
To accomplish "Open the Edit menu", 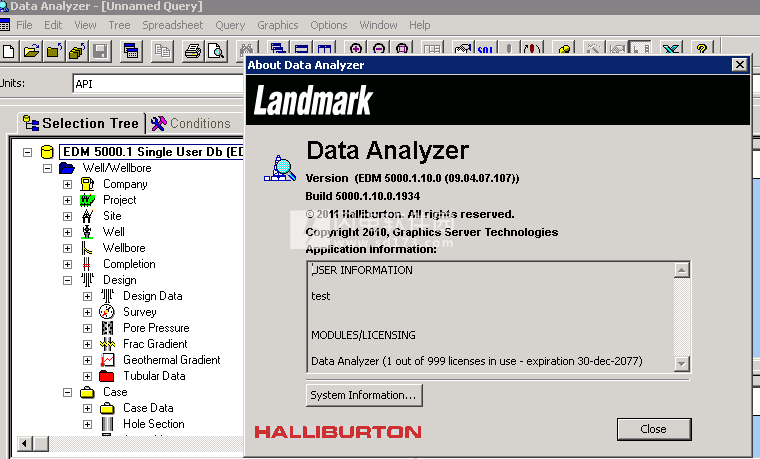I will 53,25.
